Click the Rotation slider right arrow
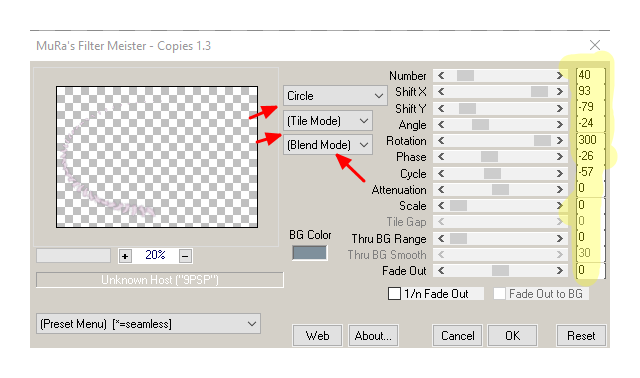 [x=560, y=141]
